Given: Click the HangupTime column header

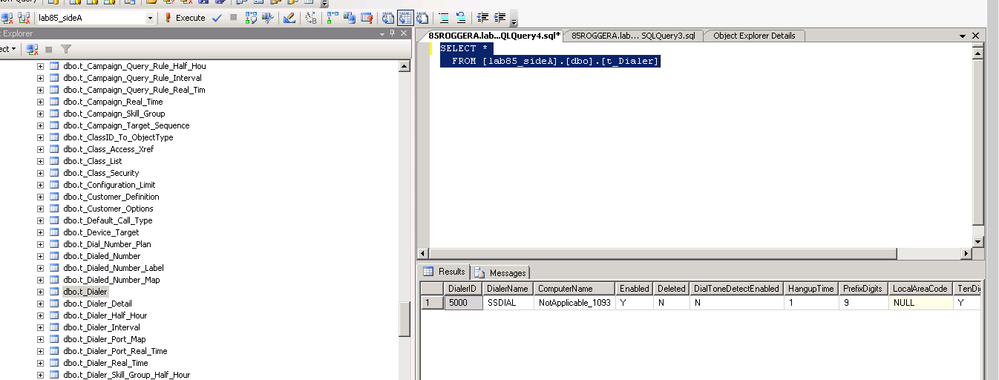Looking at the screenshot, I should click(810, 289).
